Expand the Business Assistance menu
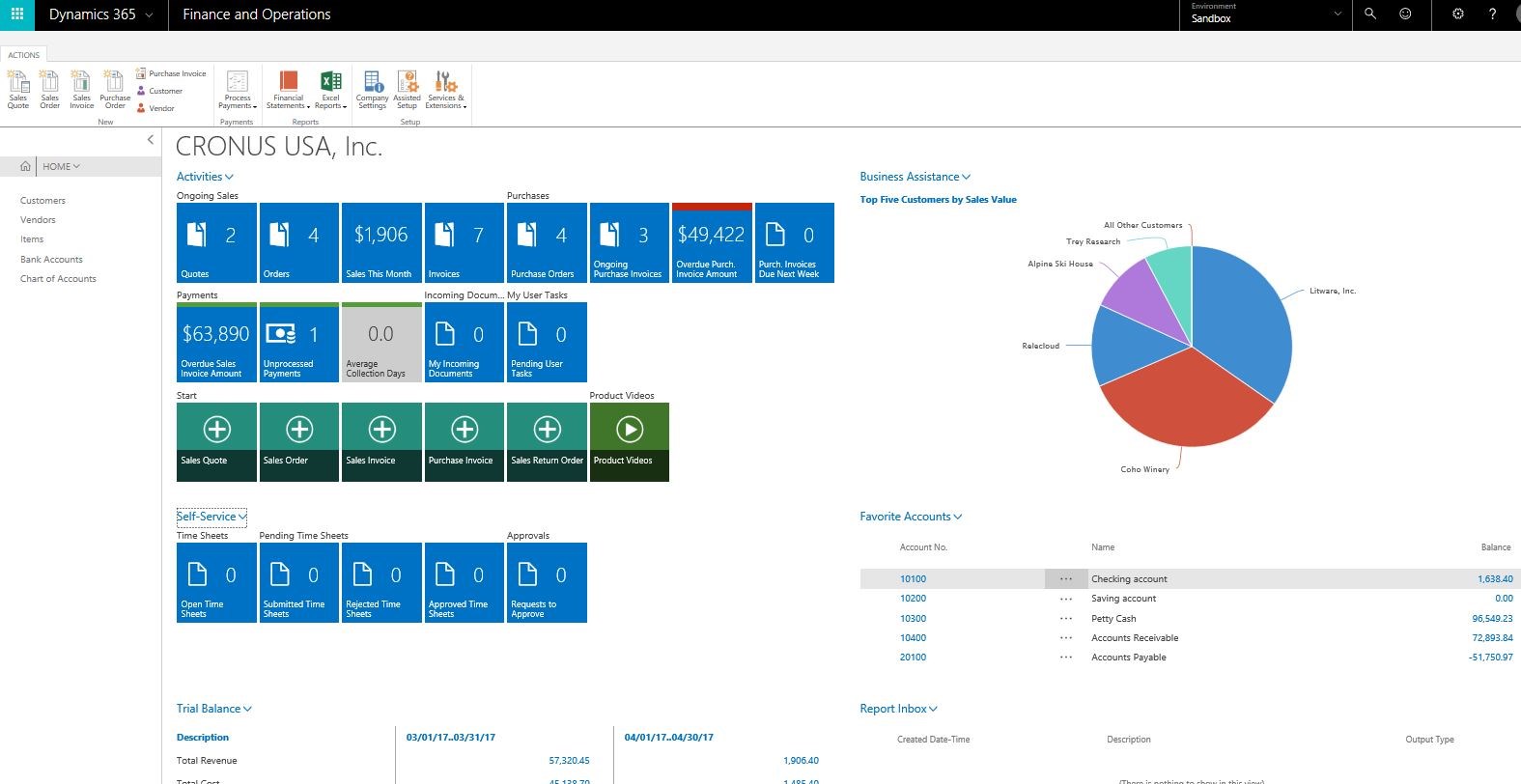The height and width of the screenshot is (784, 1521). 915,177
